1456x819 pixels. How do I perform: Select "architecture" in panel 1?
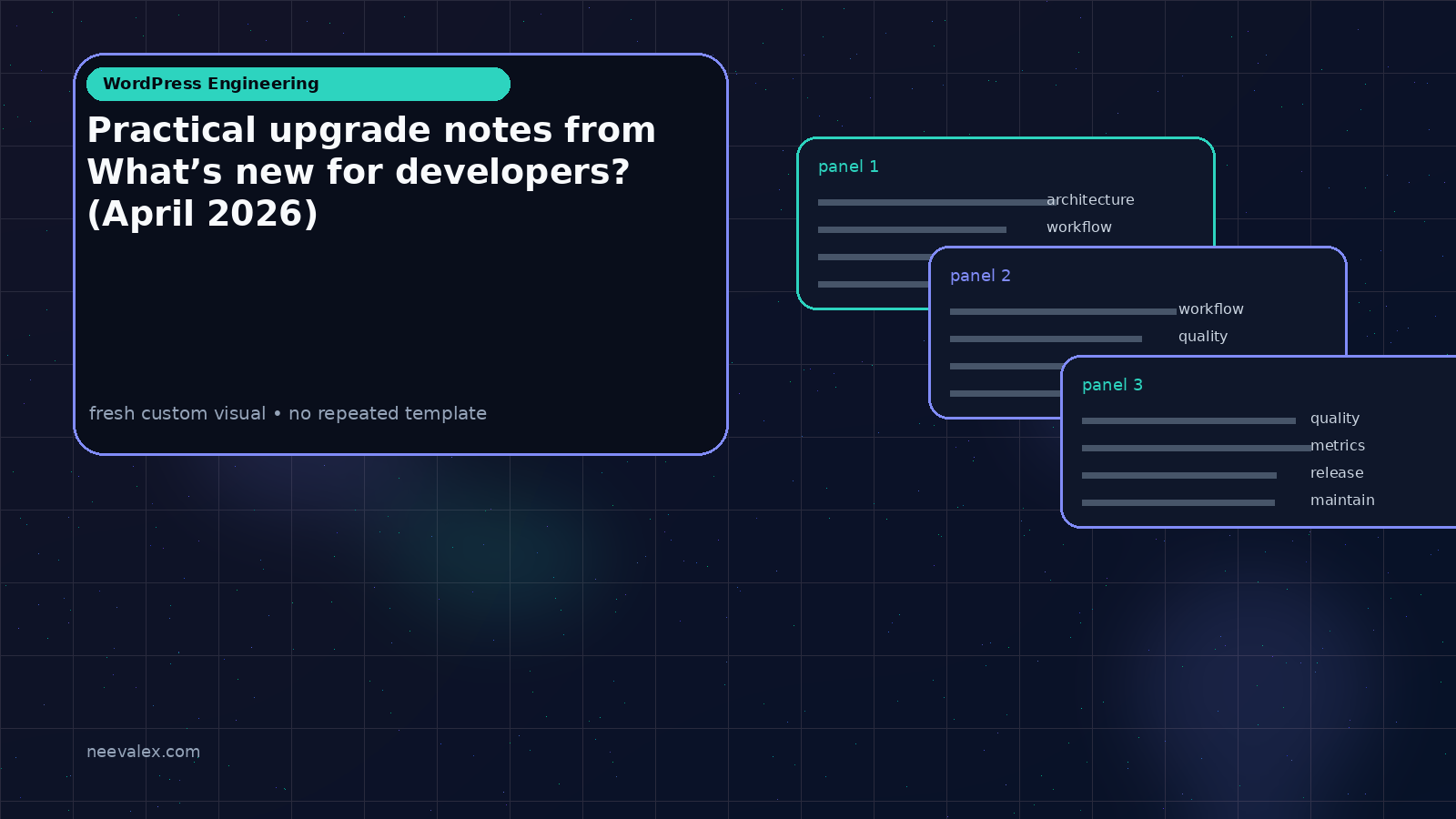pyautogui.click(x=1090, y=200)
